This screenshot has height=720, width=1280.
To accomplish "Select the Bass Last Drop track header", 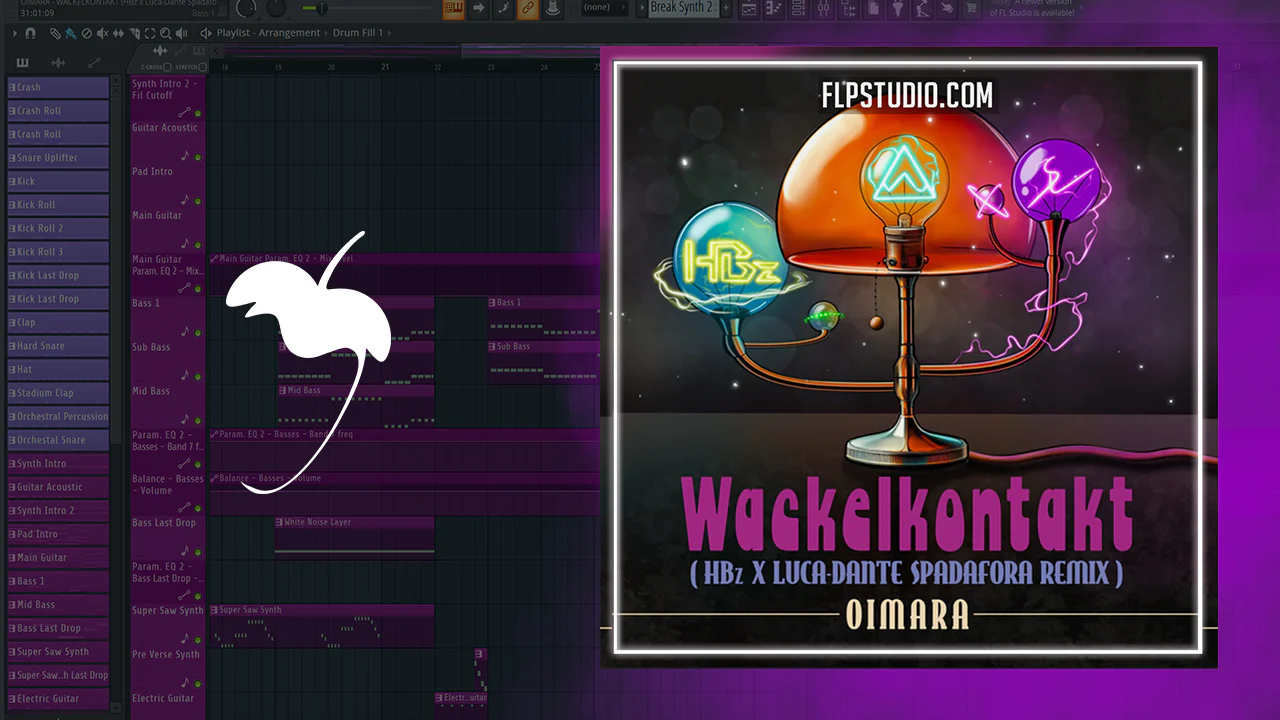I will 168,538.
